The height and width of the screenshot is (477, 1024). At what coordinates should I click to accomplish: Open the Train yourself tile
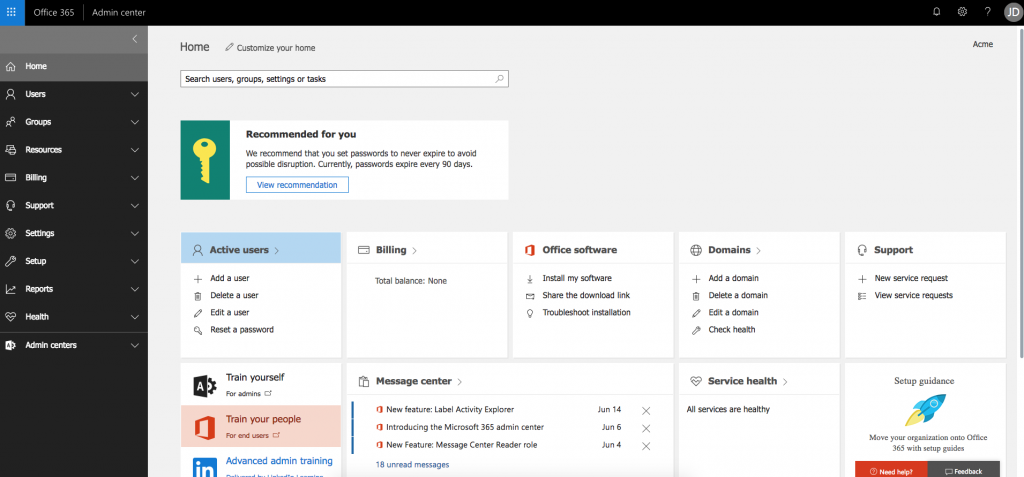261,384
